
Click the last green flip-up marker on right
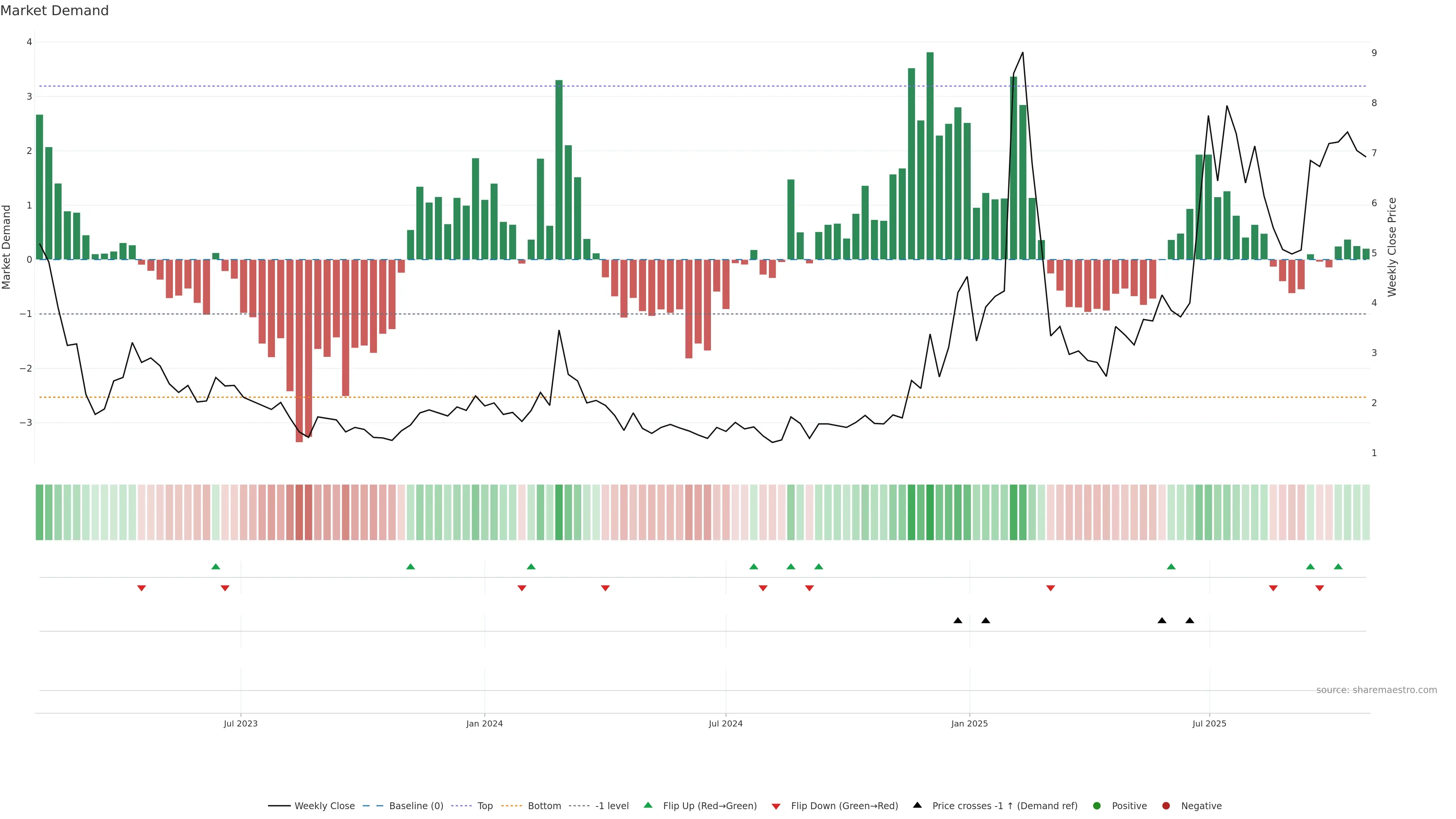coord(1338,567)
